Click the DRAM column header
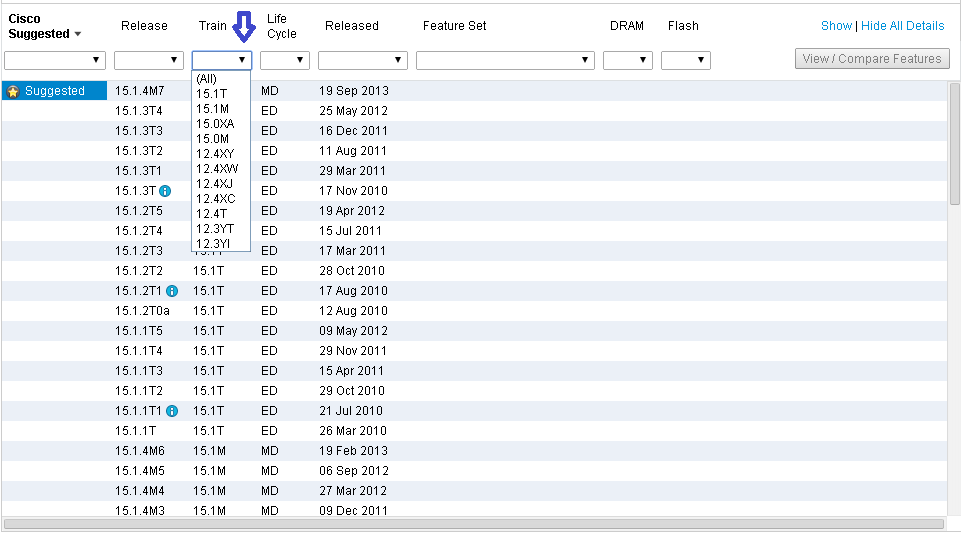Image resolution: width=965 pixels, height=533 pixels. pyautogui.click(x=627, y=26)
